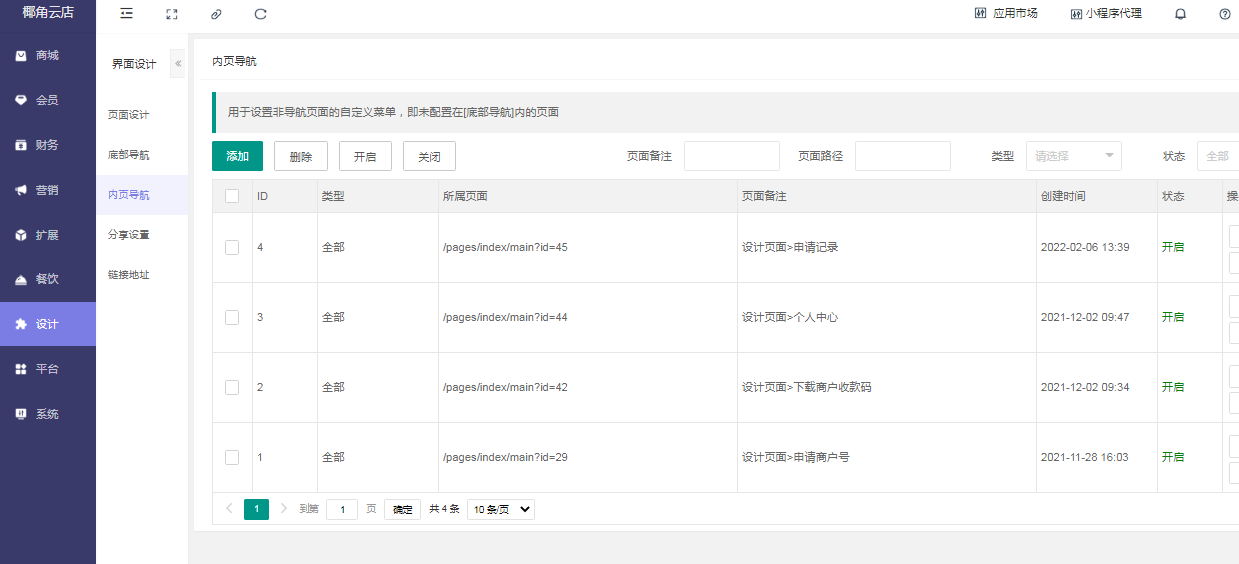Tick the checkbox for row ID 4

pyautogui.click(x=232, y=247)
